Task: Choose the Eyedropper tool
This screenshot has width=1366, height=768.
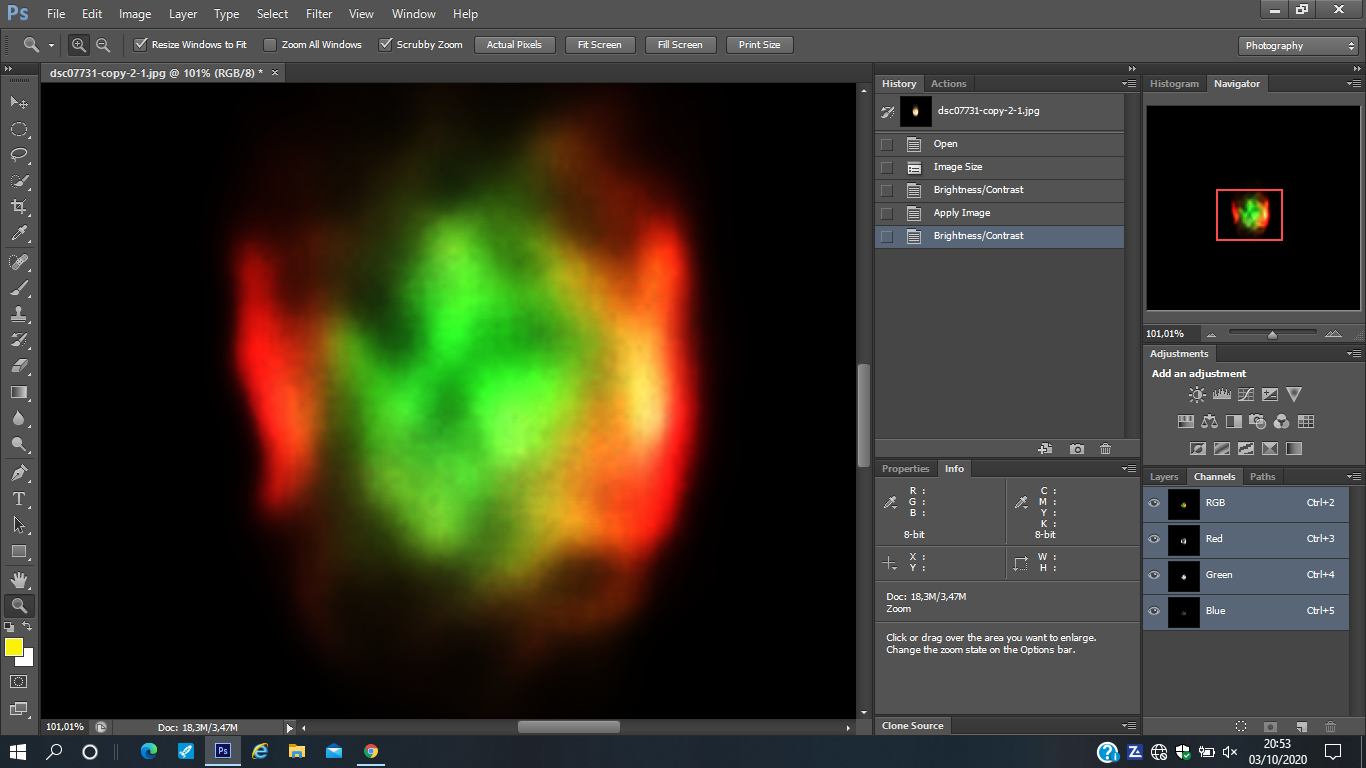Action: 18,234
